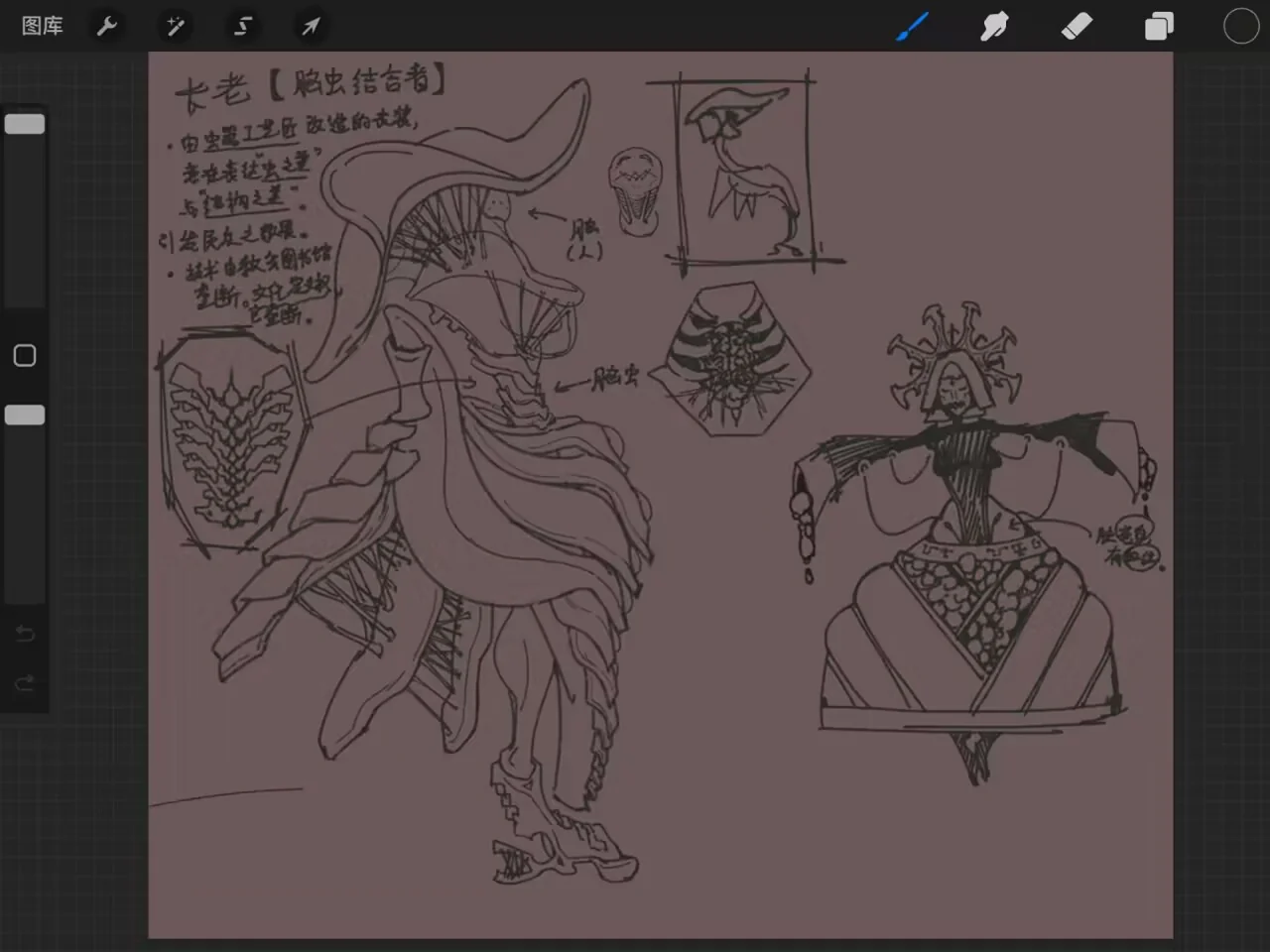Open the Layers panel

1159,27
